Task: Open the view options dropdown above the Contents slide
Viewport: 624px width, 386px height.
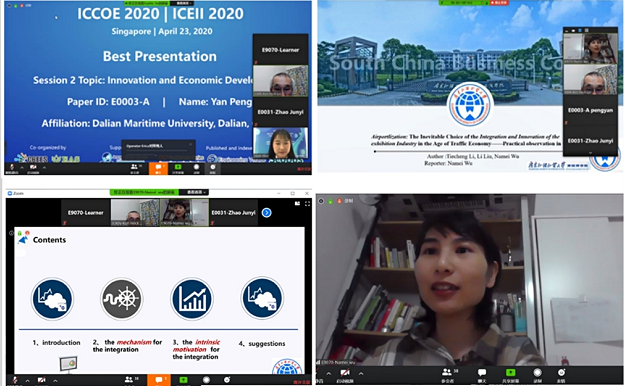Action: point(194,192)
